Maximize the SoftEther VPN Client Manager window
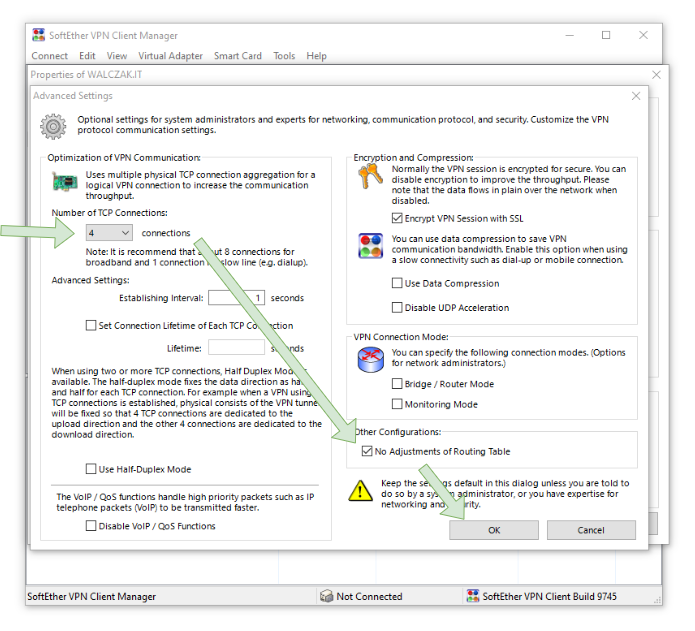Image resolution: width=695 pixels, height=631 pixels. click(x=606, y=35)
